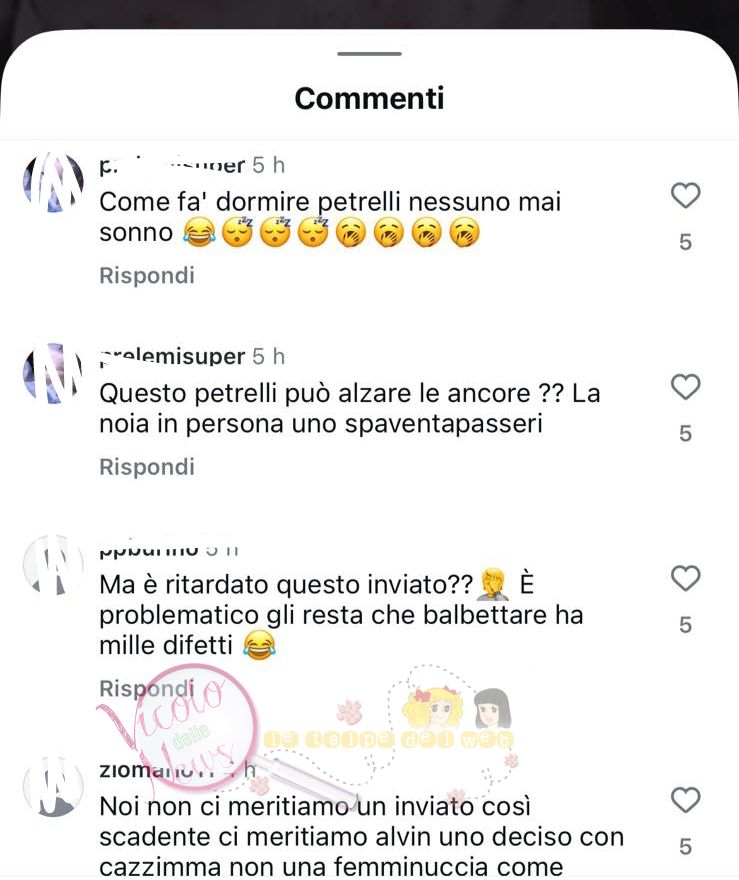Open the first comment's username
739x880 pixels.
click(172, 166)
